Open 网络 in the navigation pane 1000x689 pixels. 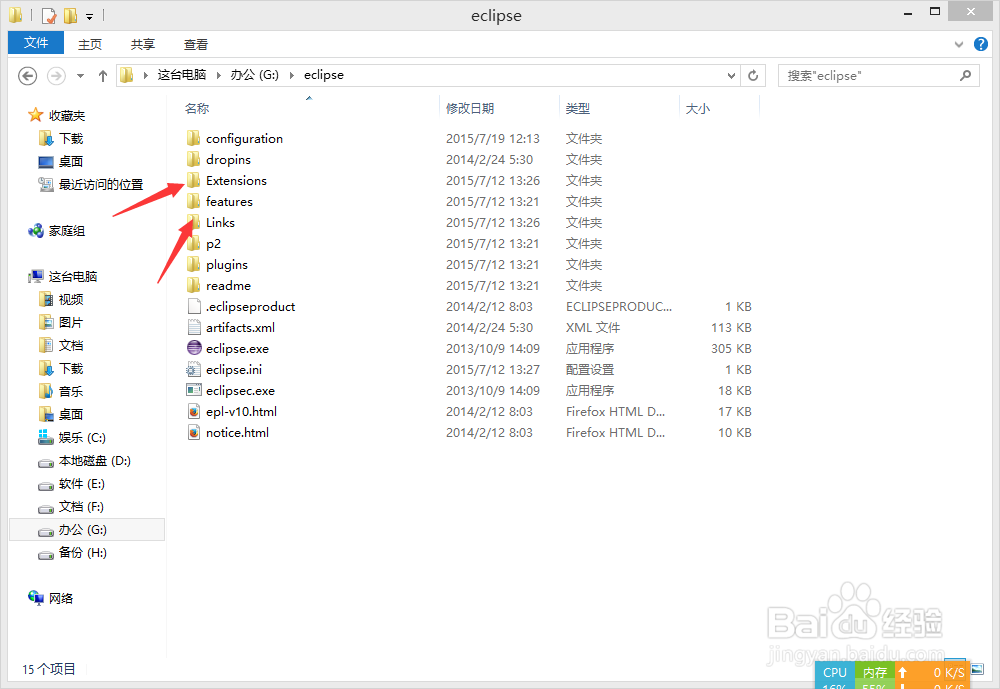pyautogui.click(x=61, y=598)
